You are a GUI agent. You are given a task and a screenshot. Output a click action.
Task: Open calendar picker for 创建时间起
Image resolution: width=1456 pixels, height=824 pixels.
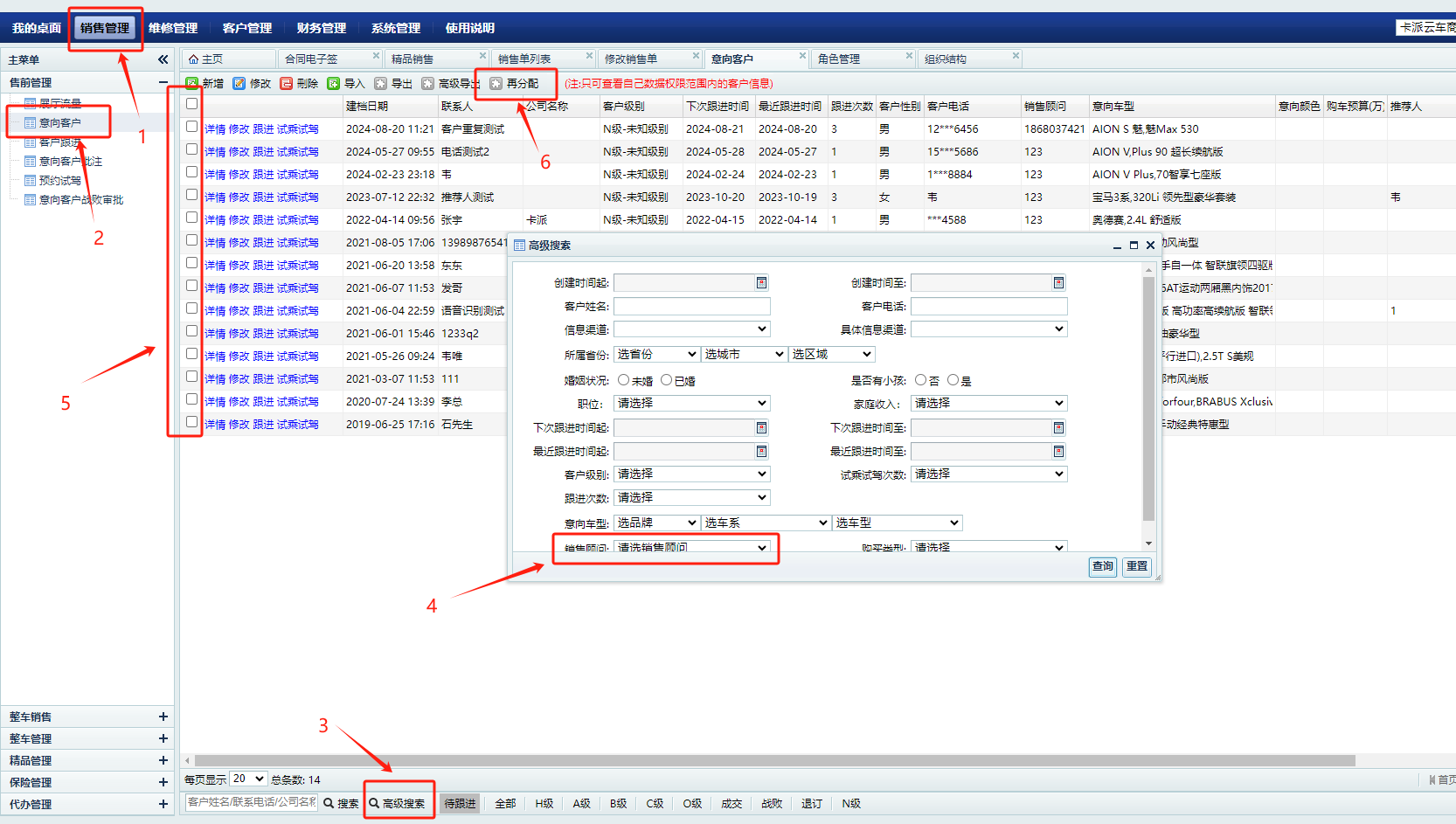coord(761,283)
